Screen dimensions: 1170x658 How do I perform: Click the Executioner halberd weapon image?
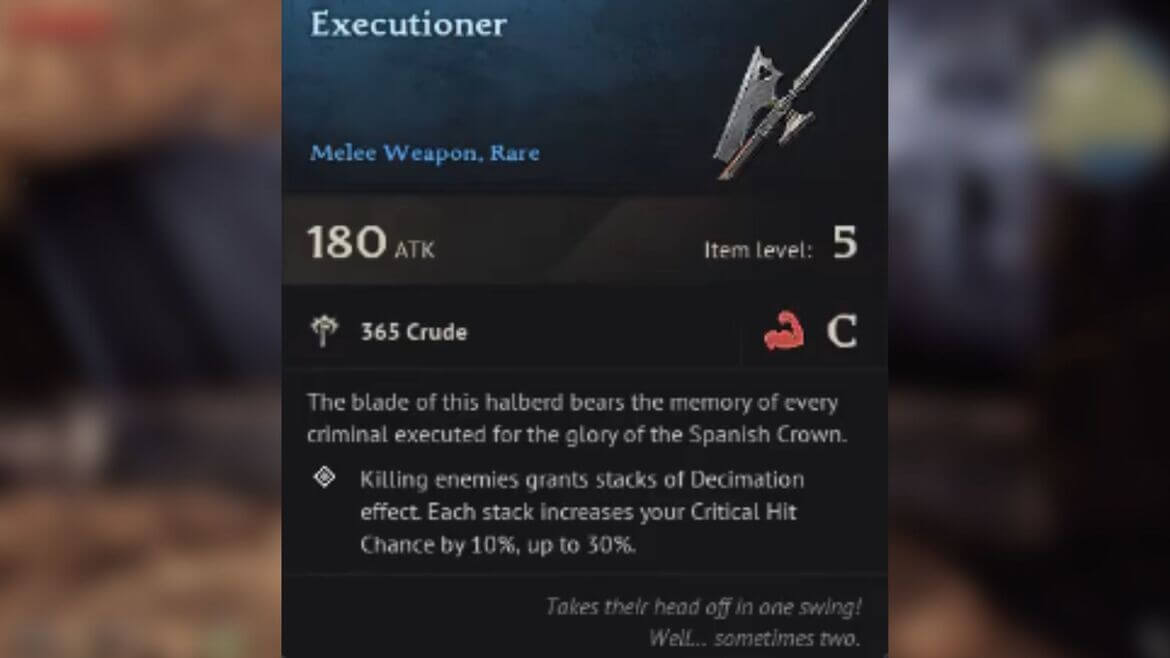tap(791, 90)
